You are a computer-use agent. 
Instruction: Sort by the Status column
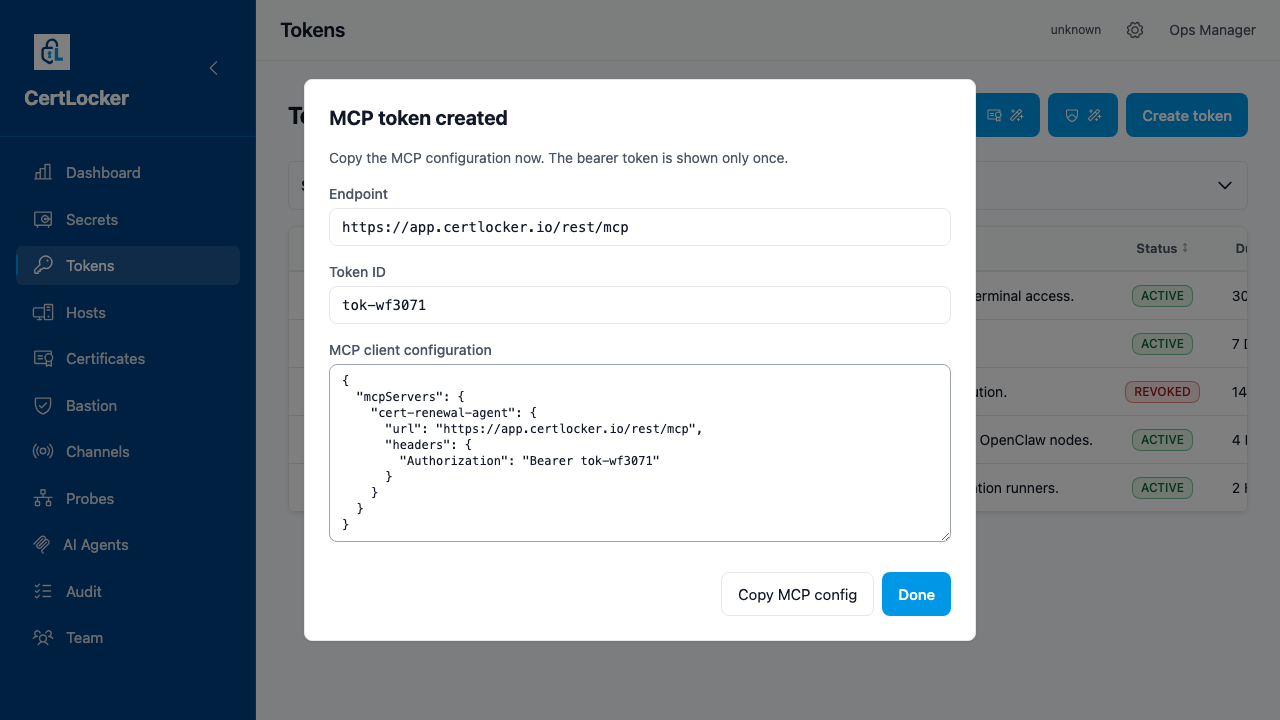(x=1162, y=248)
